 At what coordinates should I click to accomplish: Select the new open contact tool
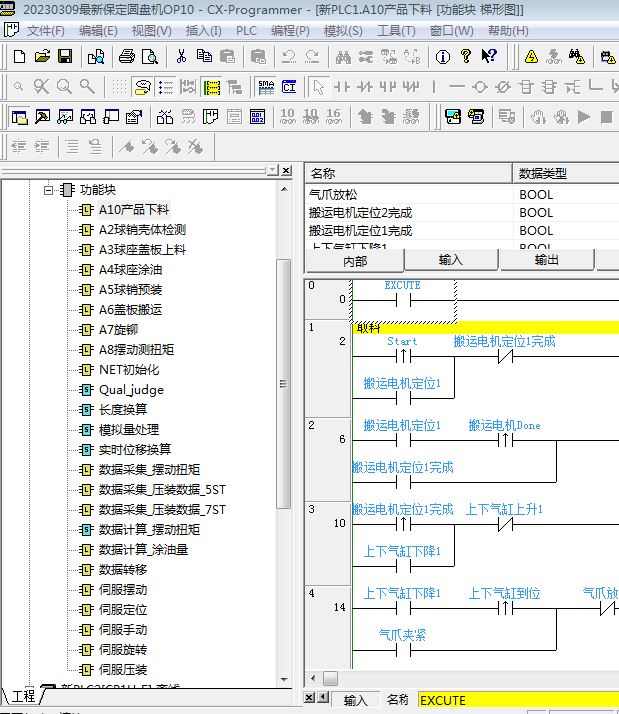342,87
